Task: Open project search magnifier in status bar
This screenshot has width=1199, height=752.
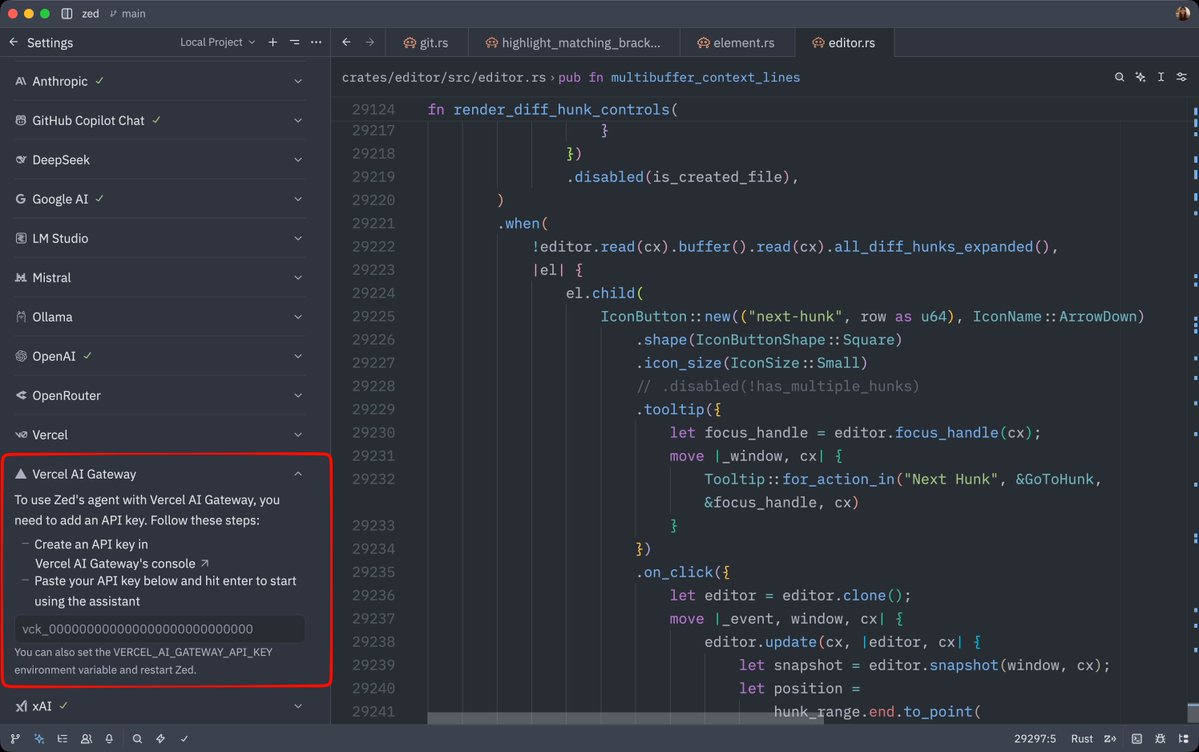Action: 137,738
